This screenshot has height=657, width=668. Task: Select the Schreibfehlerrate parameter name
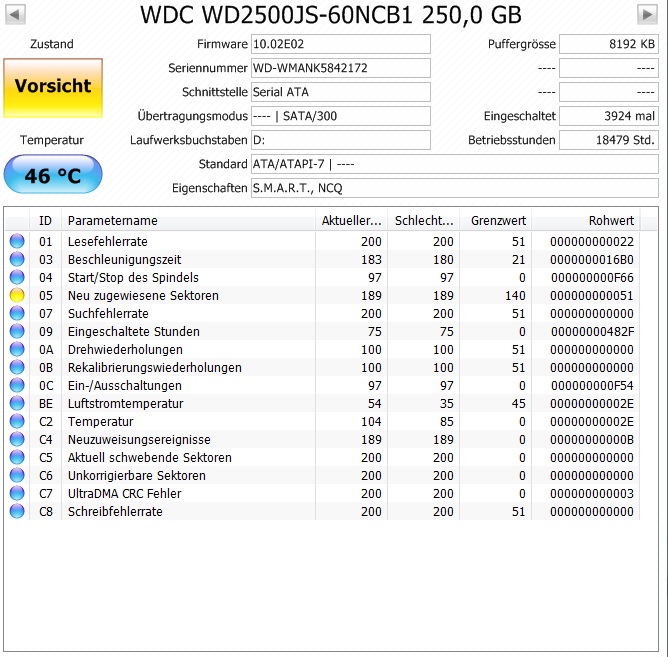[x=115, y=511]
